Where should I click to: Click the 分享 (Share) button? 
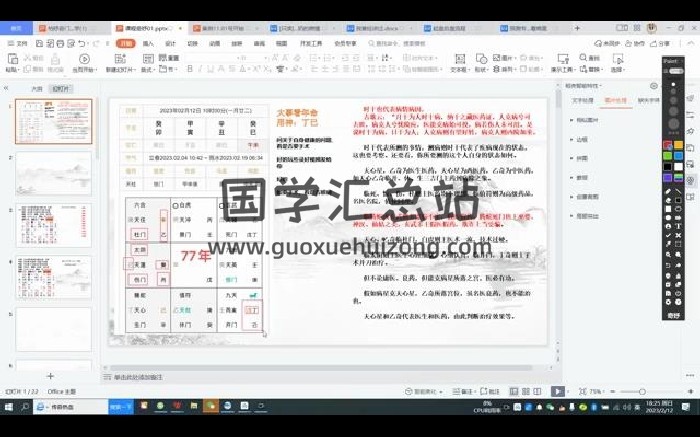click(661, 44)
